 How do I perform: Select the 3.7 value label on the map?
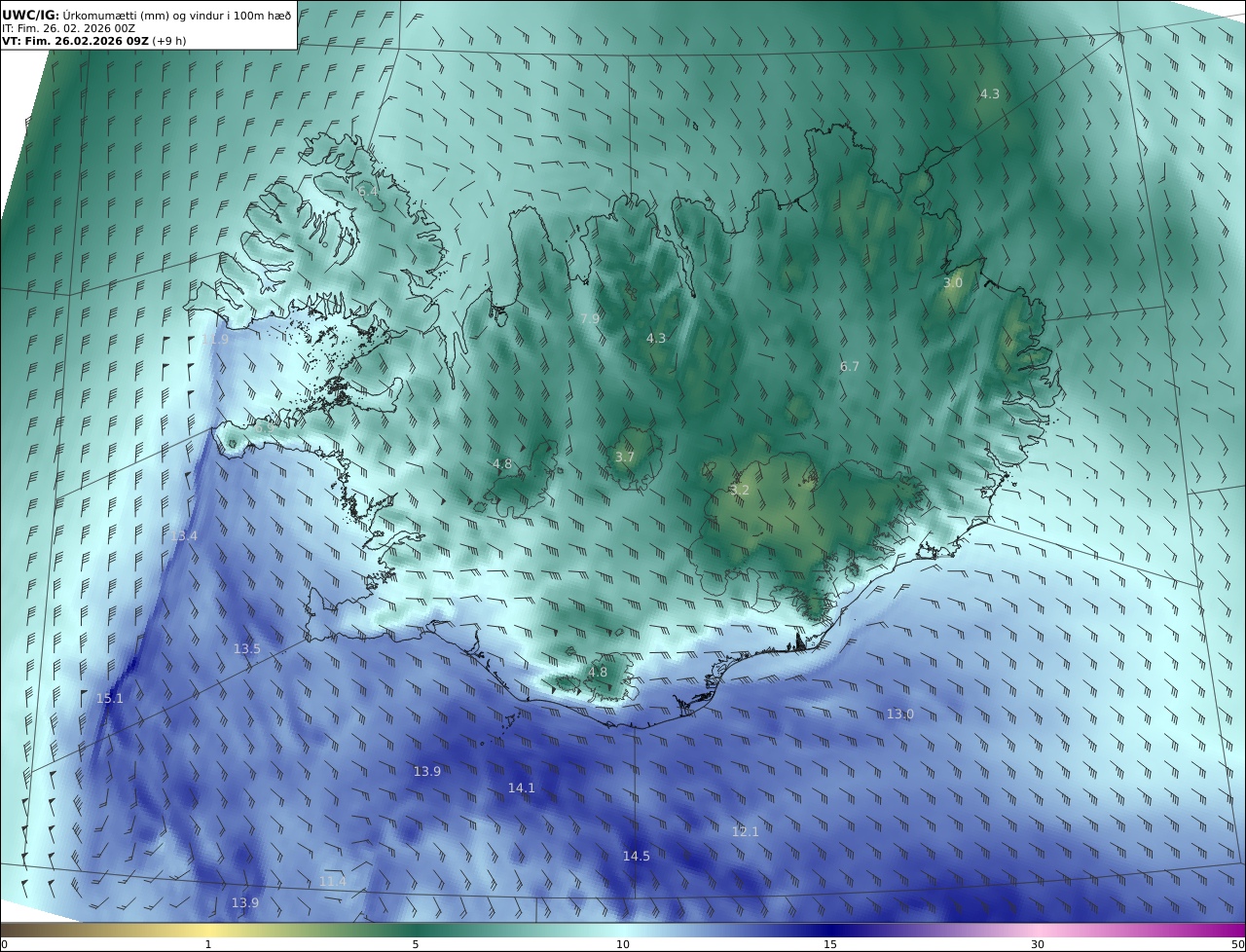tap(625, 458)
